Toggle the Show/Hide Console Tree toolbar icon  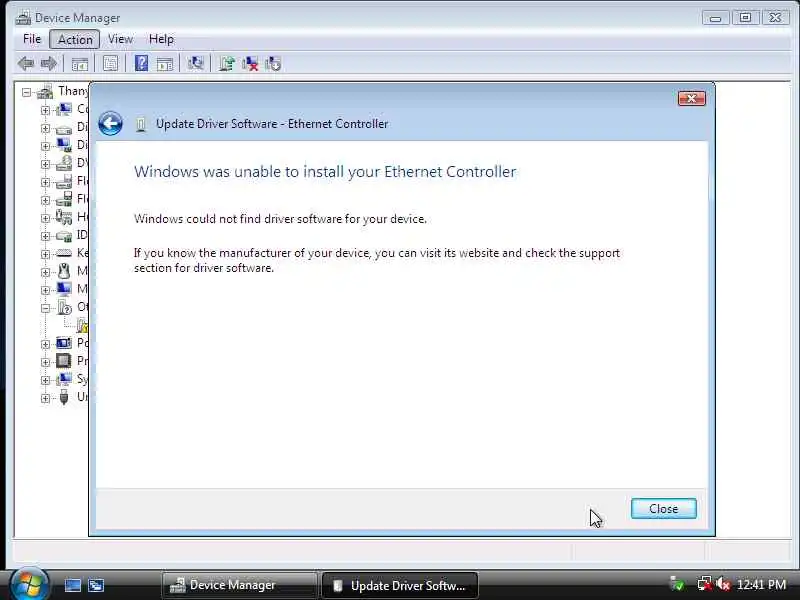coord(80,64)
